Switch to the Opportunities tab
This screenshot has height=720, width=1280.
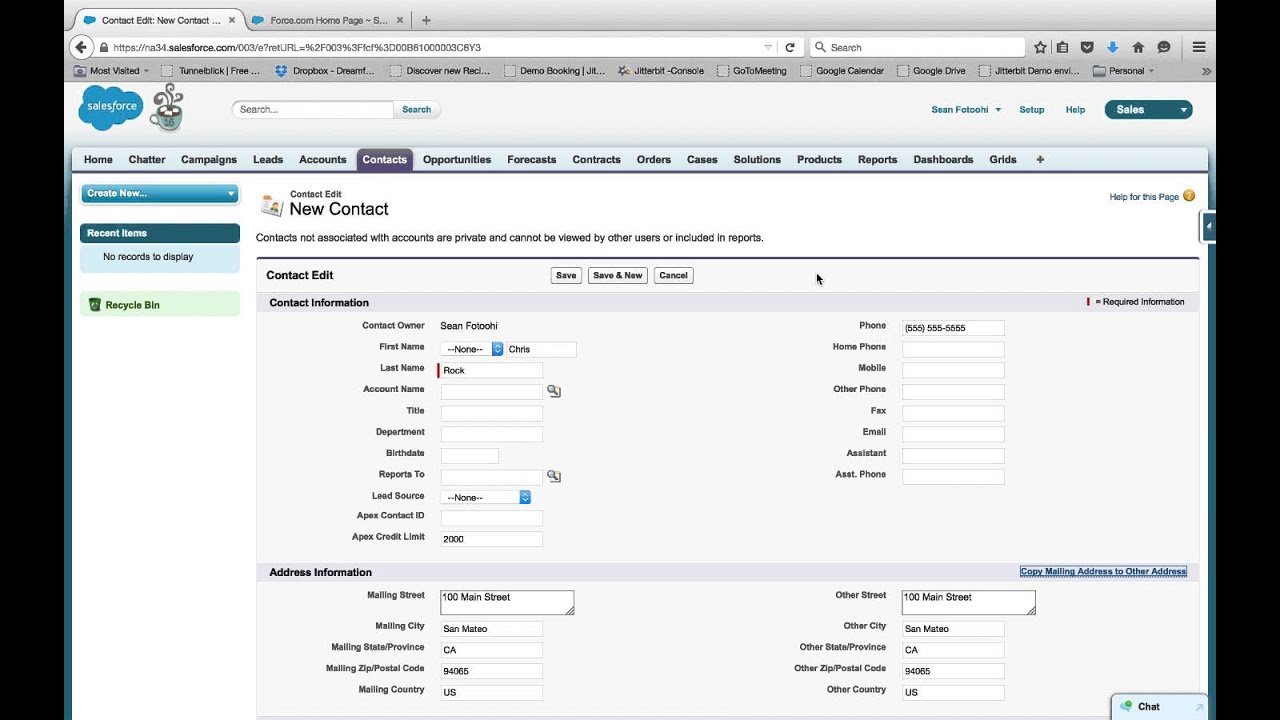457,160
